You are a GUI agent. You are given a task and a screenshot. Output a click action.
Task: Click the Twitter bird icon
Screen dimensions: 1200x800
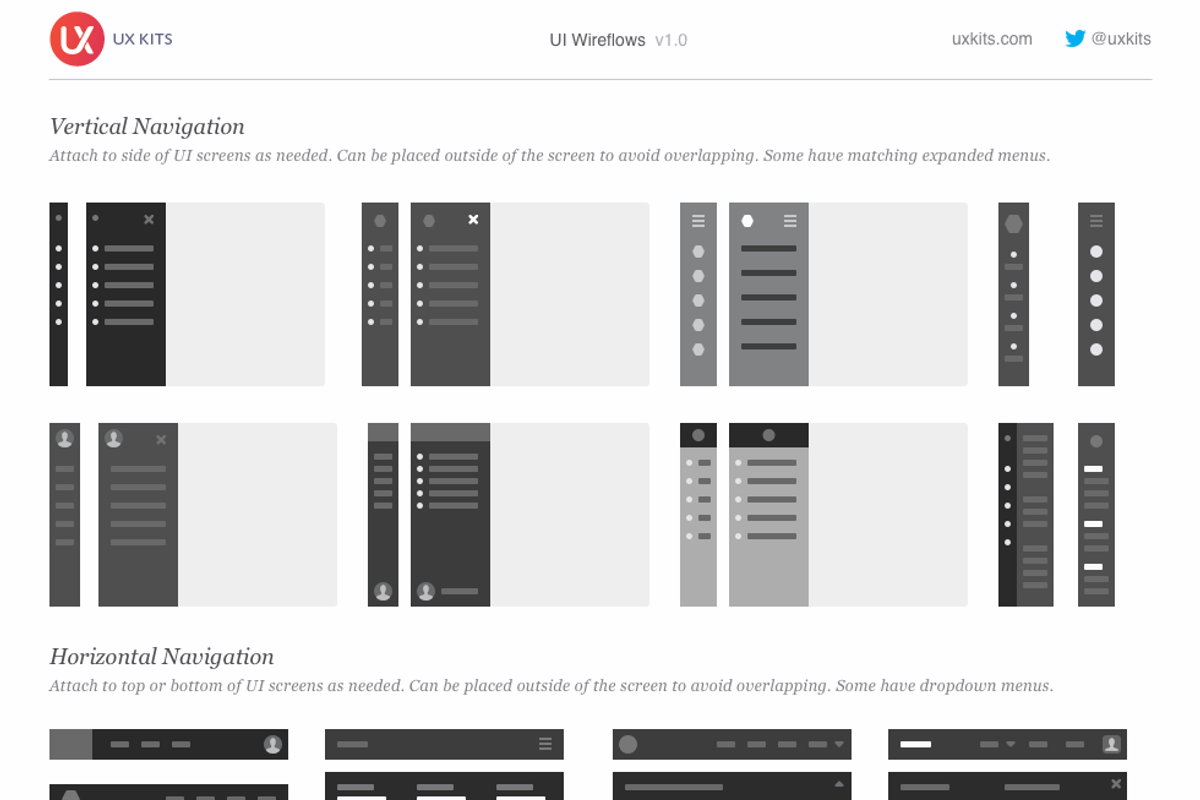click(1075, 39)
